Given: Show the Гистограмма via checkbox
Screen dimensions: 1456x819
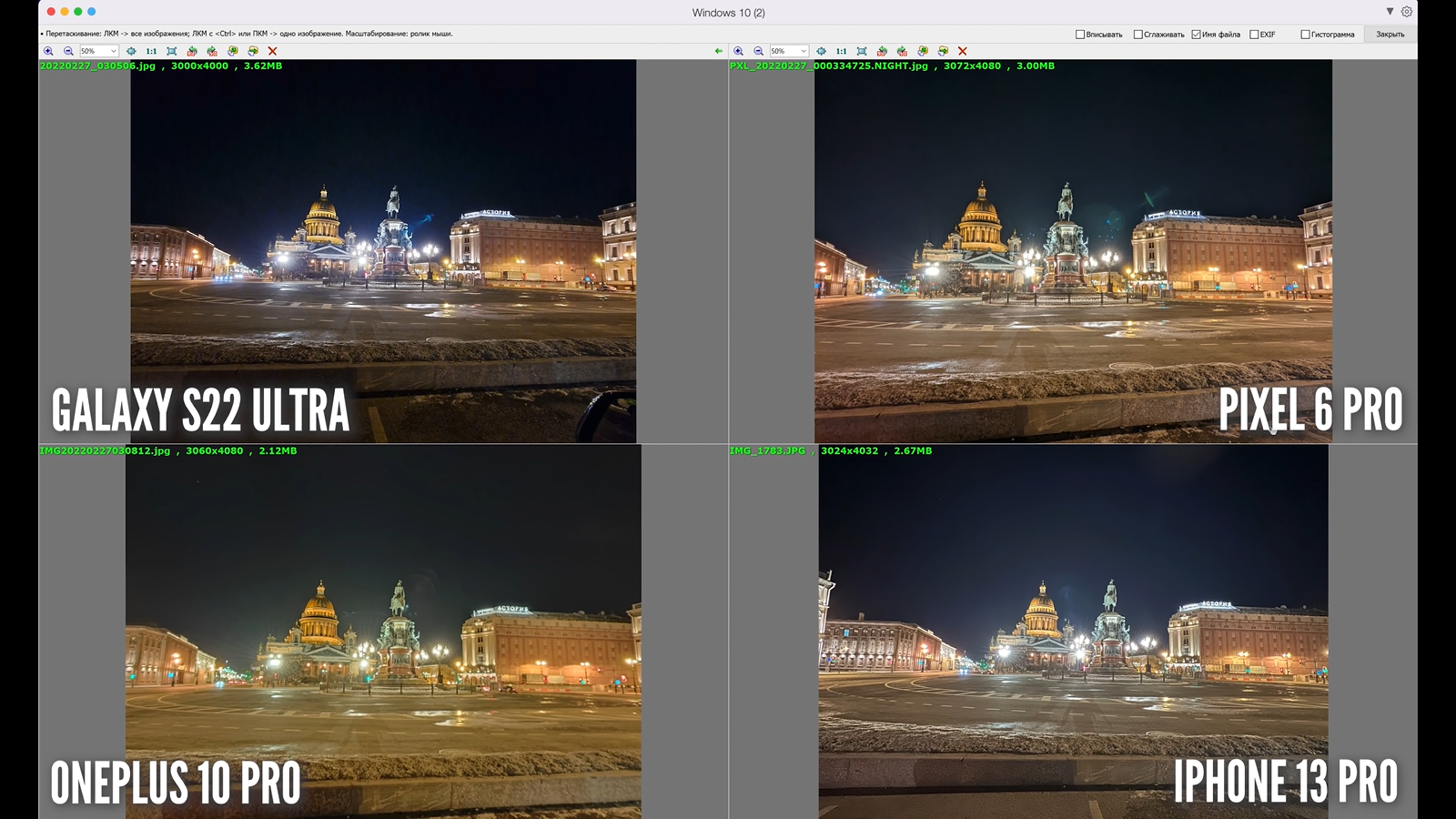Looking at the screenshot, I should [x=1305, y=35].
